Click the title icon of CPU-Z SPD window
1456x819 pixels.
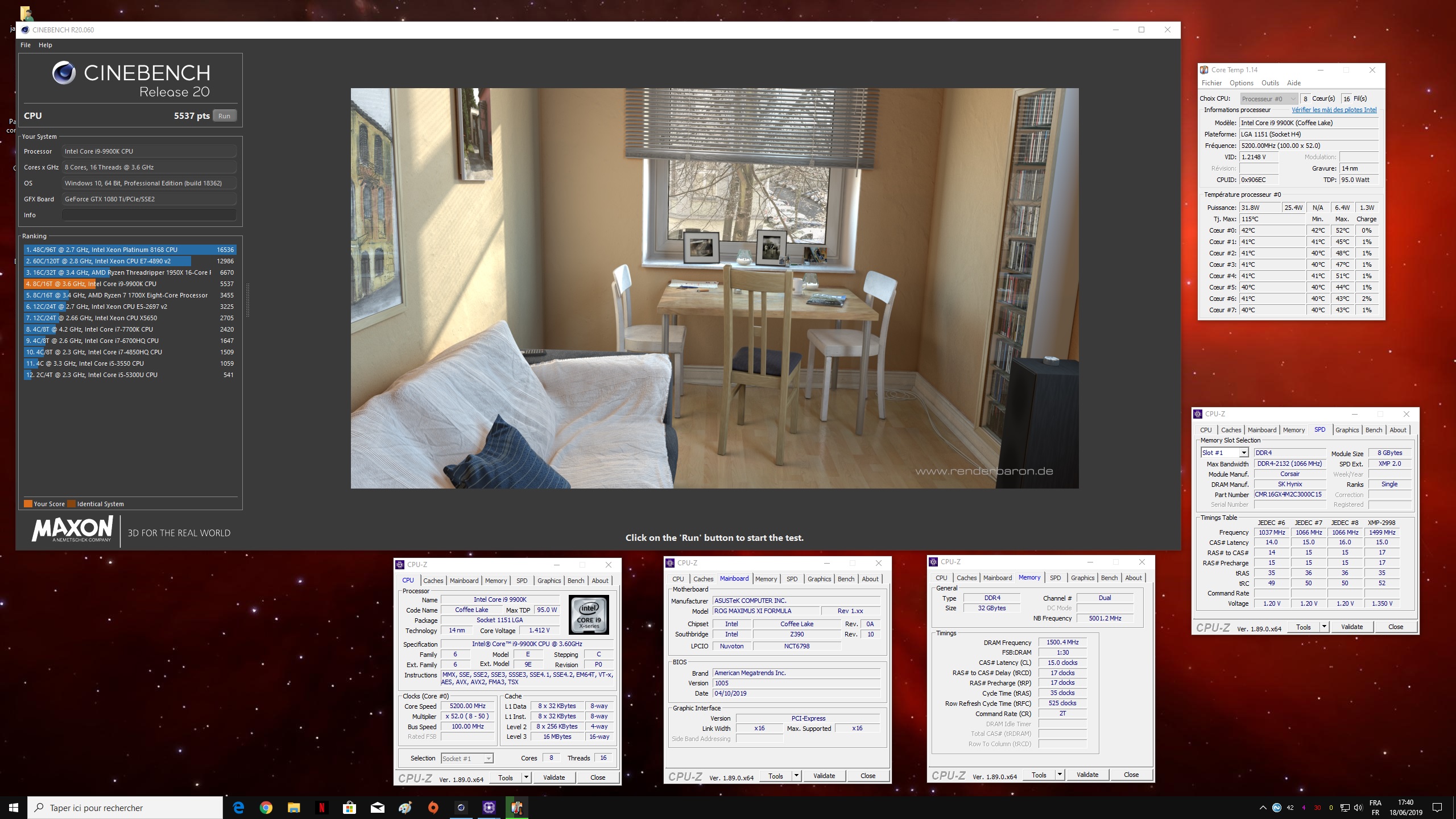(1198, 414)
